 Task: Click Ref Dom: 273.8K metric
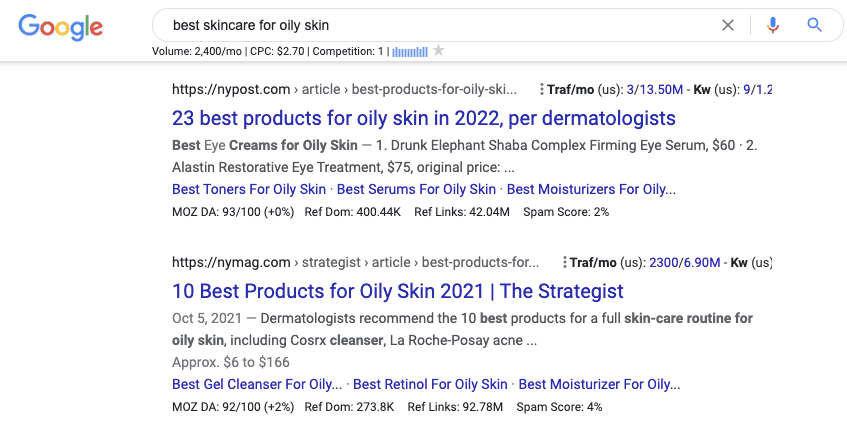(x=349, y=407)
